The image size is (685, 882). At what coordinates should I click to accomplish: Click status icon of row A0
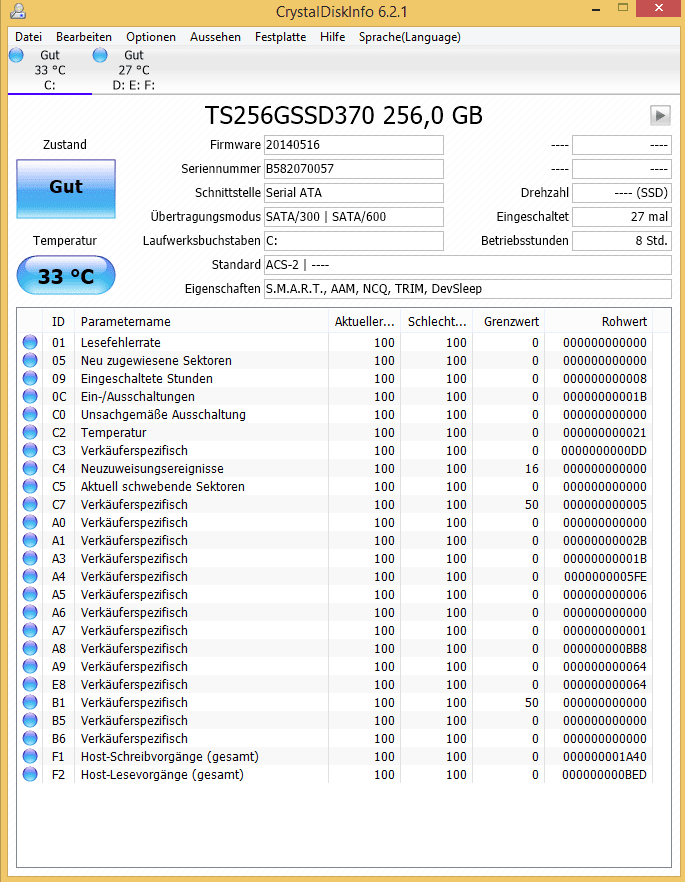pos(30,523)
